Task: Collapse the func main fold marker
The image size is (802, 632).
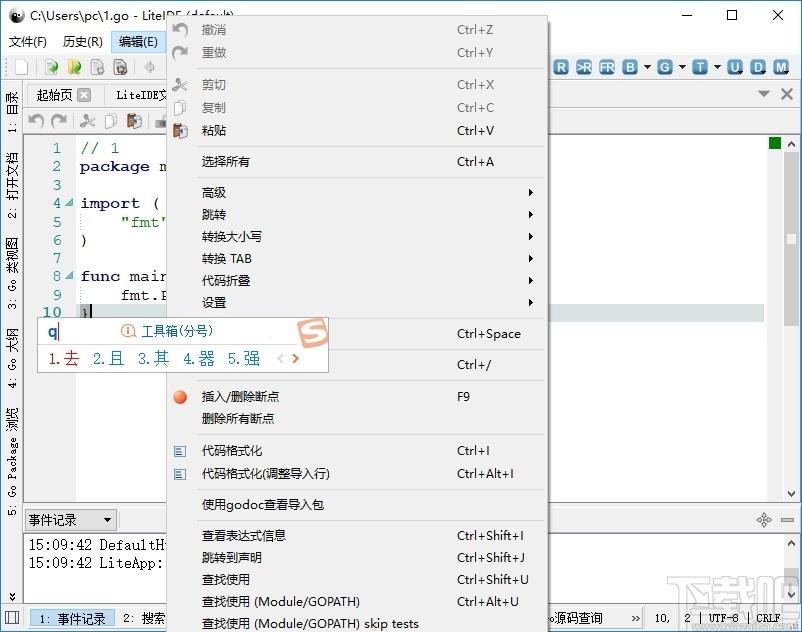Action: [x=70, y=276]
